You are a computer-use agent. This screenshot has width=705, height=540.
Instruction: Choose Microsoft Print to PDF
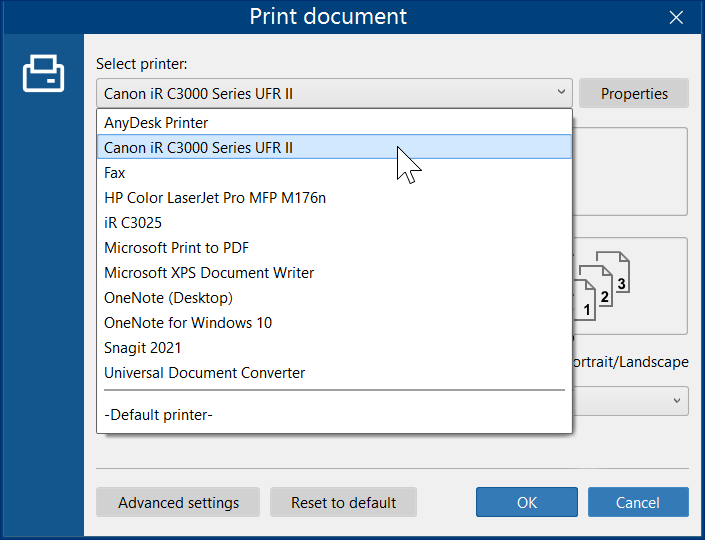click(x=334, y=248)
